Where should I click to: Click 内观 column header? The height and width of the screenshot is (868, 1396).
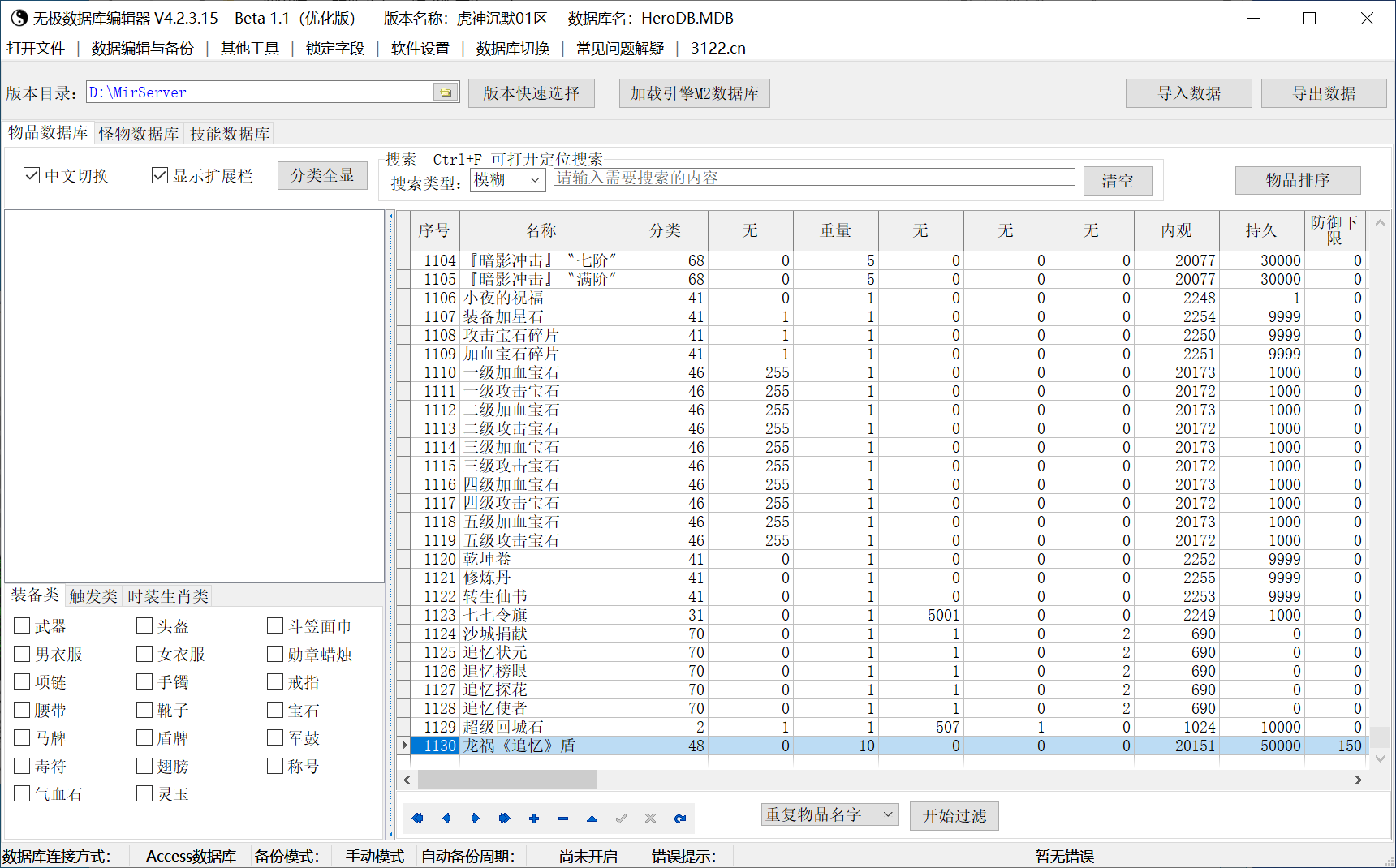(1177, 230)
